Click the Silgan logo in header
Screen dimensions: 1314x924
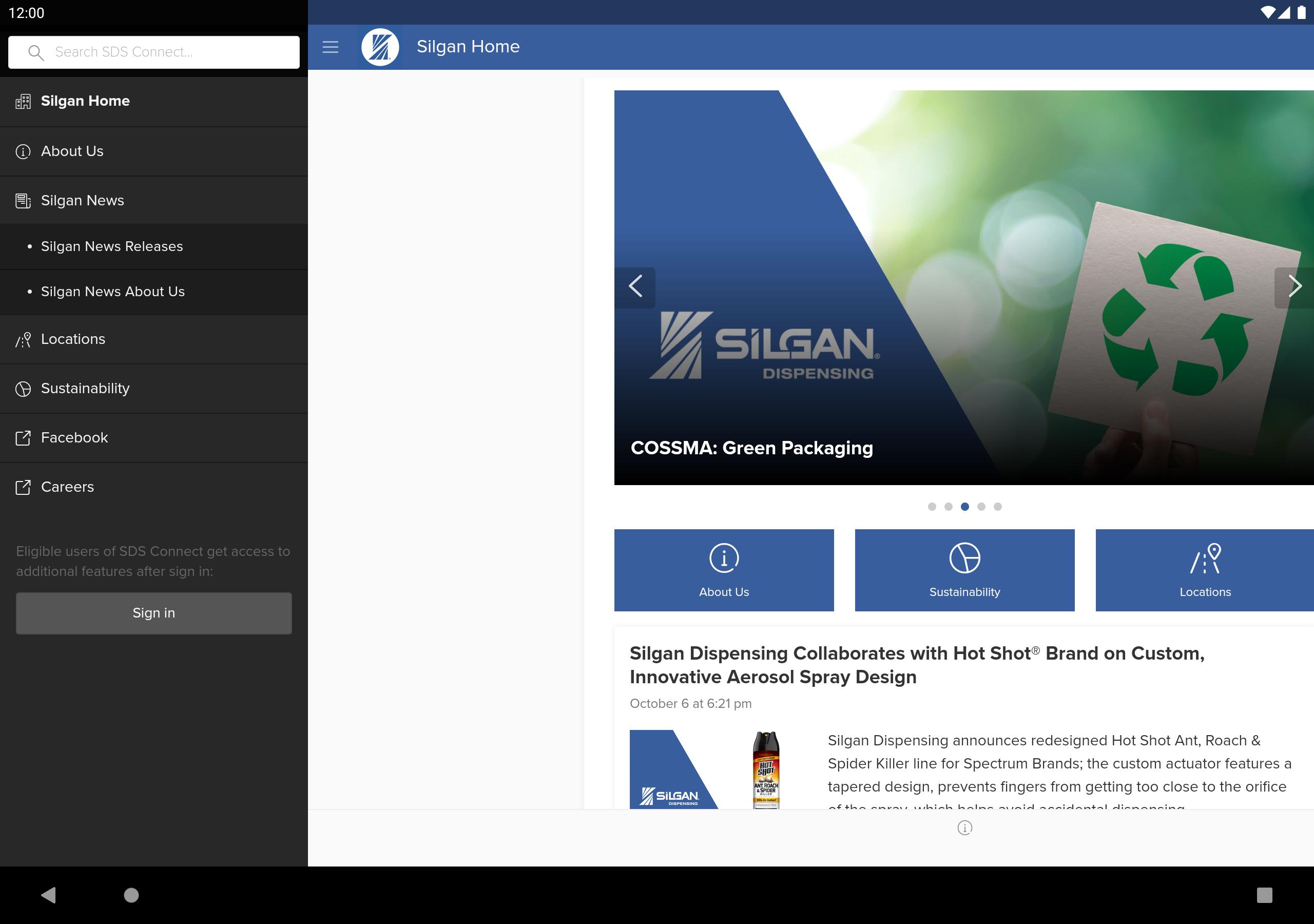click(380, 47)
